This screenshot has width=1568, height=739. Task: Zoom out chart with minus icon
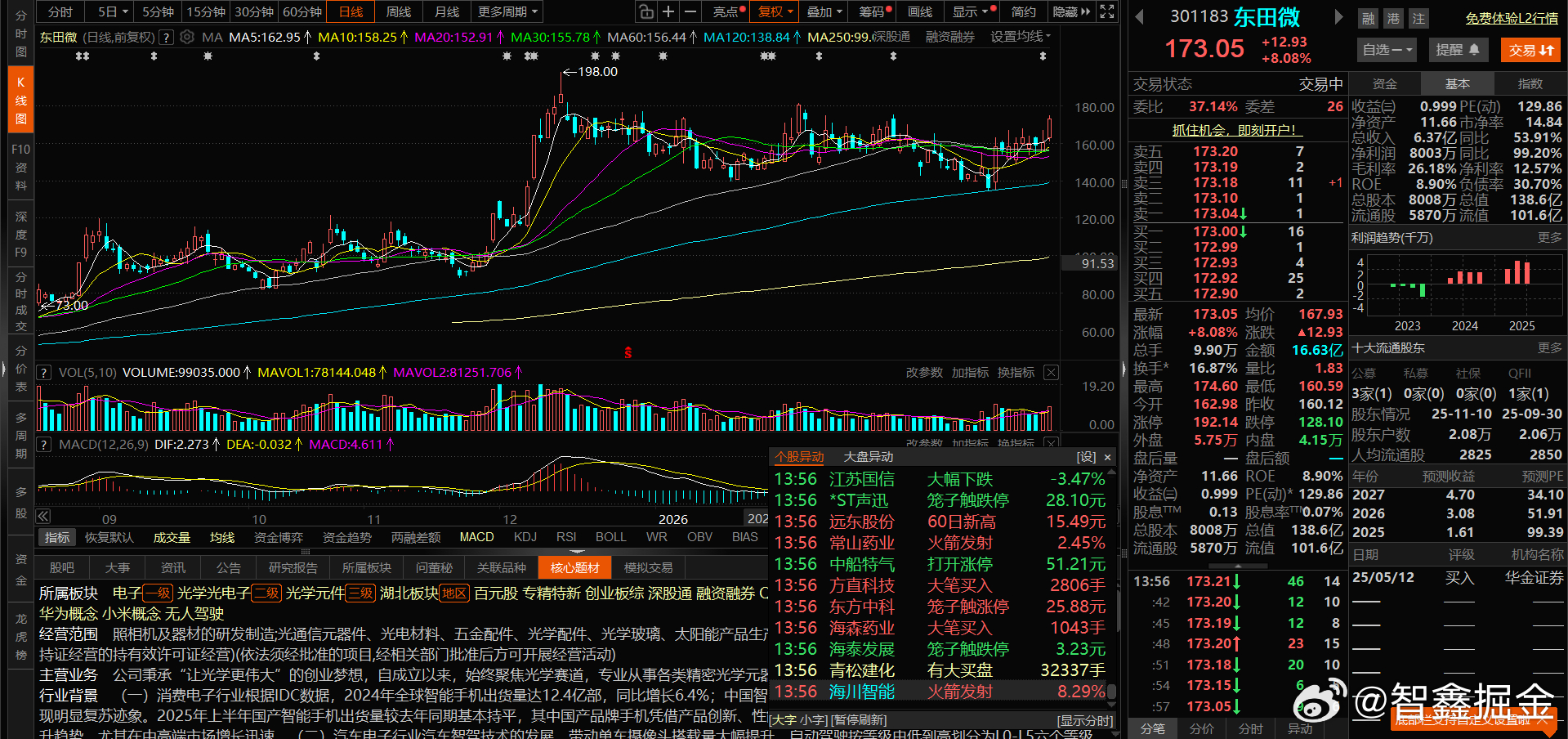690,11
